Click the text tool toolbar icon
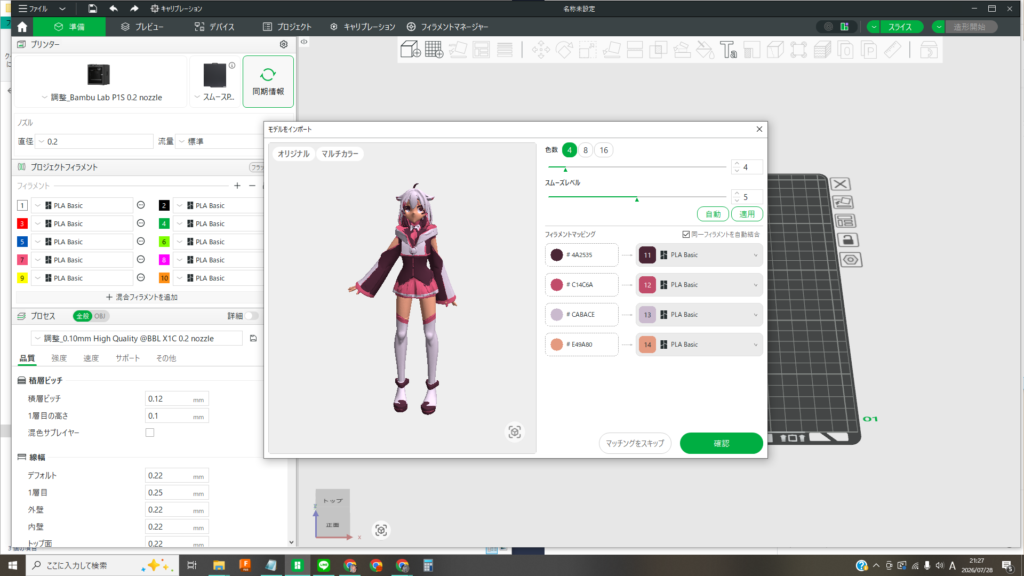This screenshot has width=1024, height=576. coord(728,50)
